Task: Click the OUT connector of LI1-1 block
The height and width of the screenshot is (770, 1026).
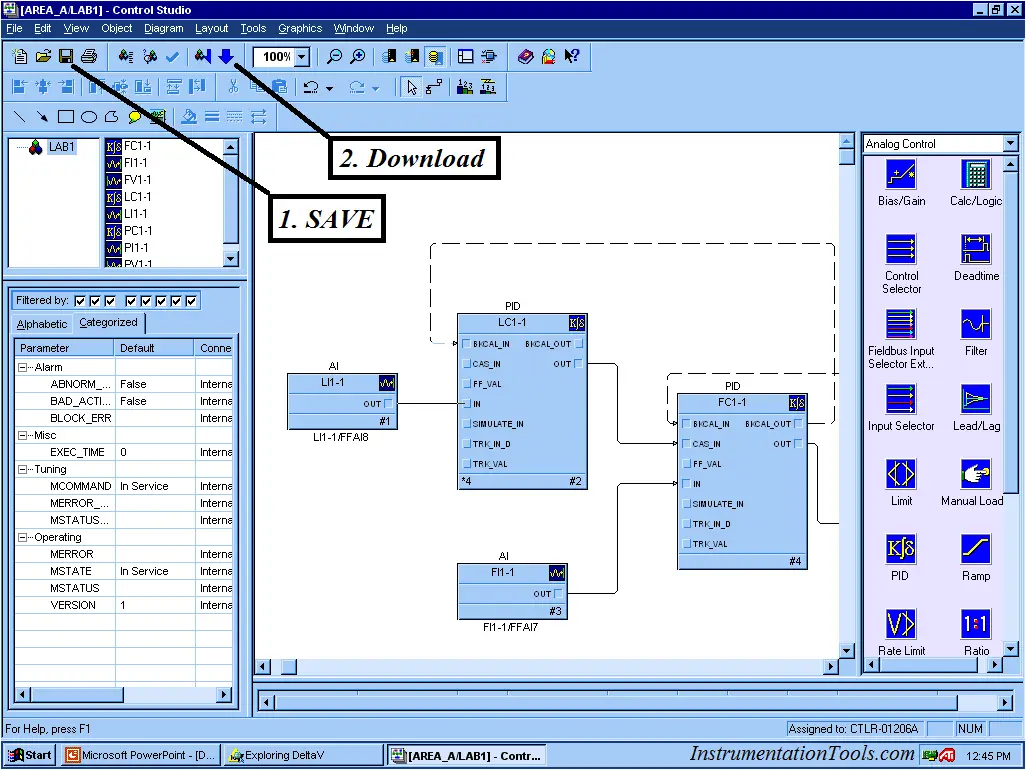Action: pos(389,404)
